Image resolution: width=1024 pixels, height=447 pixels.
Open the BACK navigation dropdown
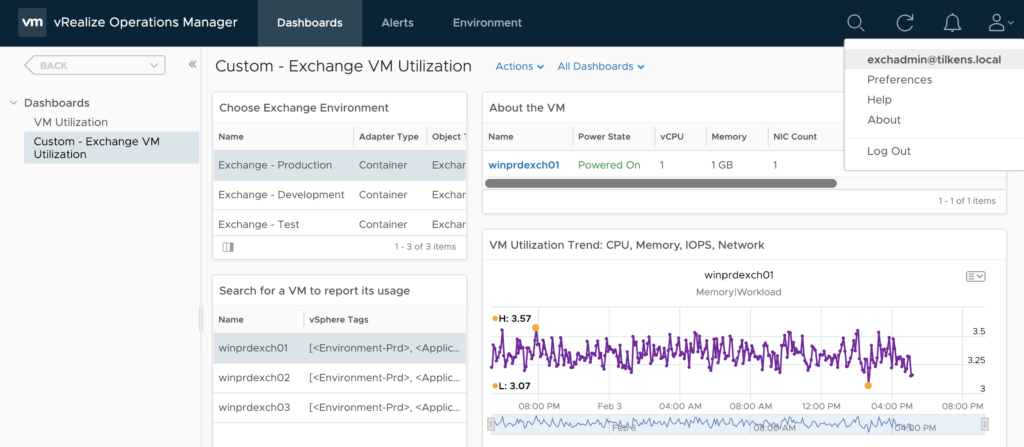pyautogui.click(x=95, y=65)
